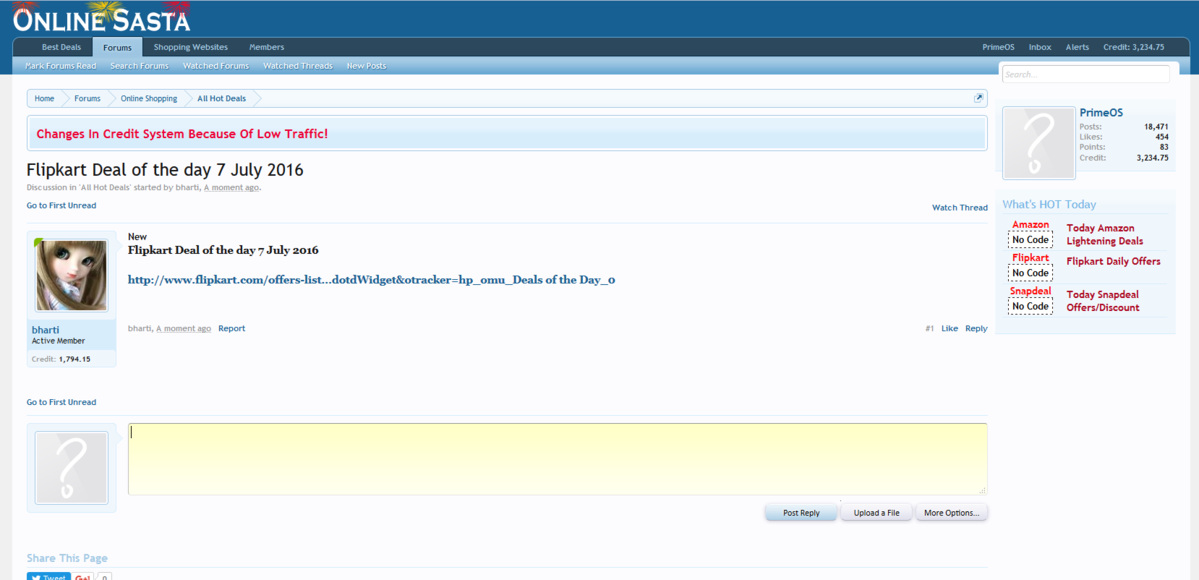Viewport: 1199px width, 580px height.
Task: Click the Forums breadcrumb
Action: tap(87, 99)
